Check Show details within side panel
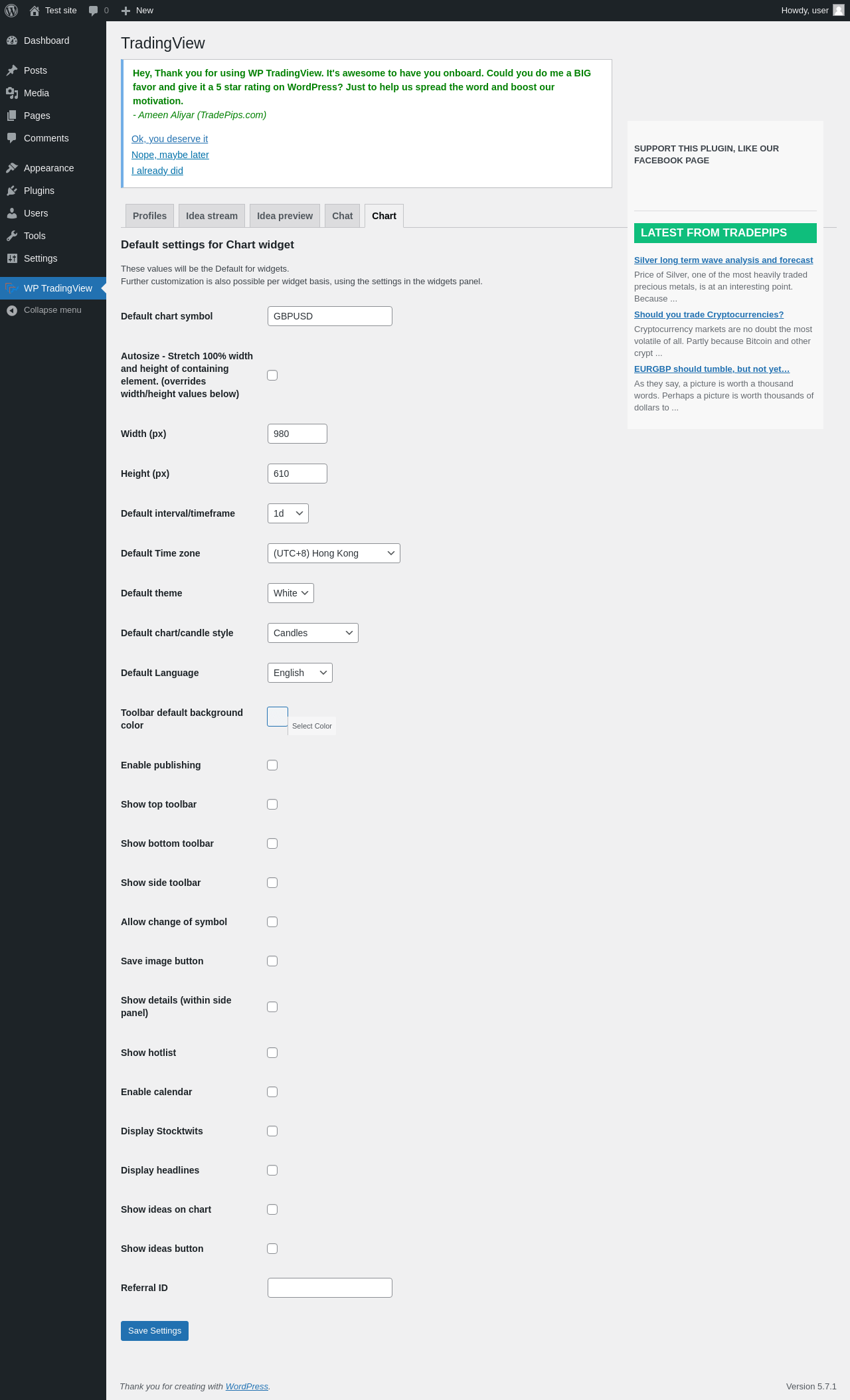850x1400 pixels. [272, 1007]
